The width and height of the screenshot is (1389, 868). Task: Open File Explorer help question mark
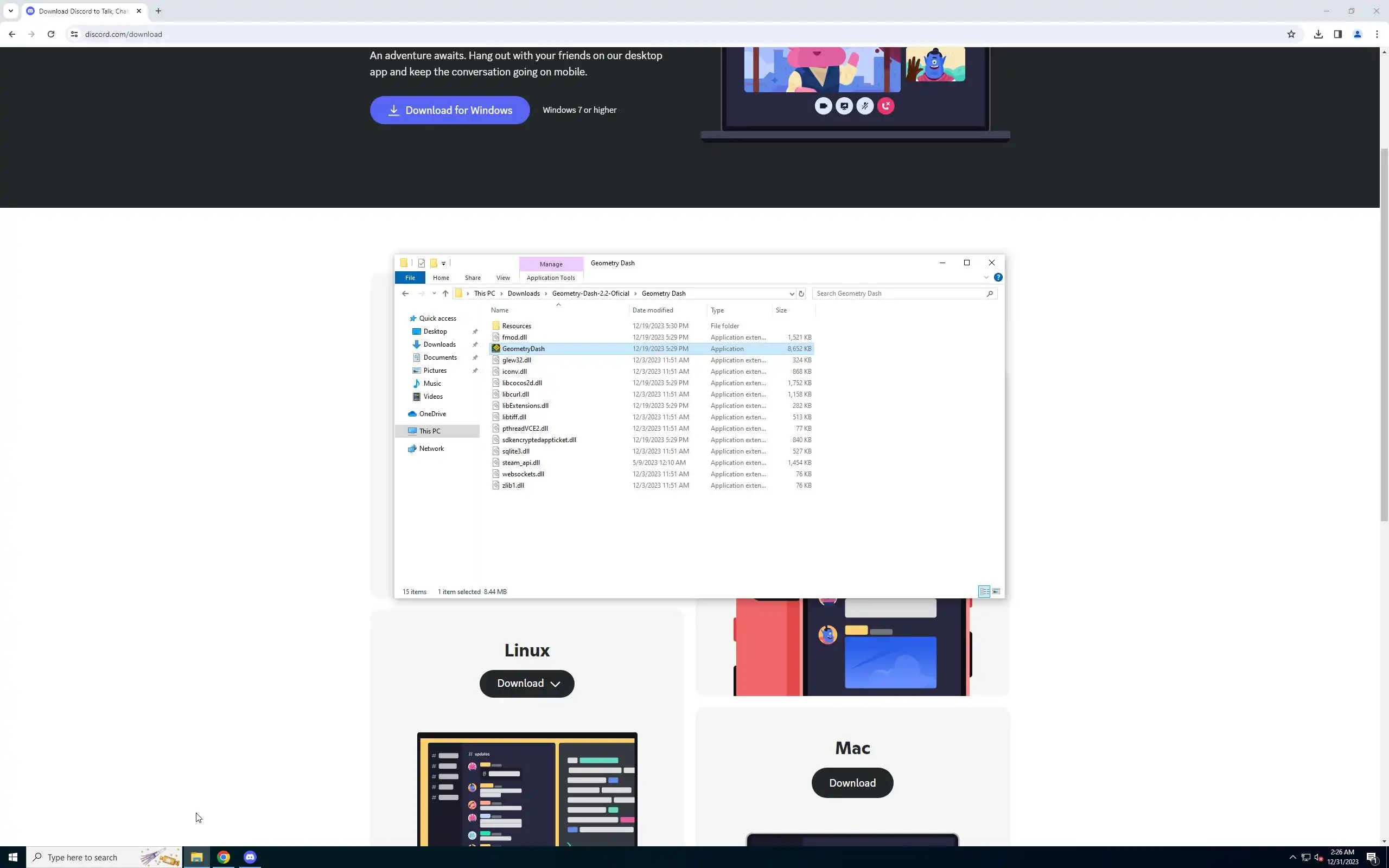pyautogui.click(x=998, y=277)
